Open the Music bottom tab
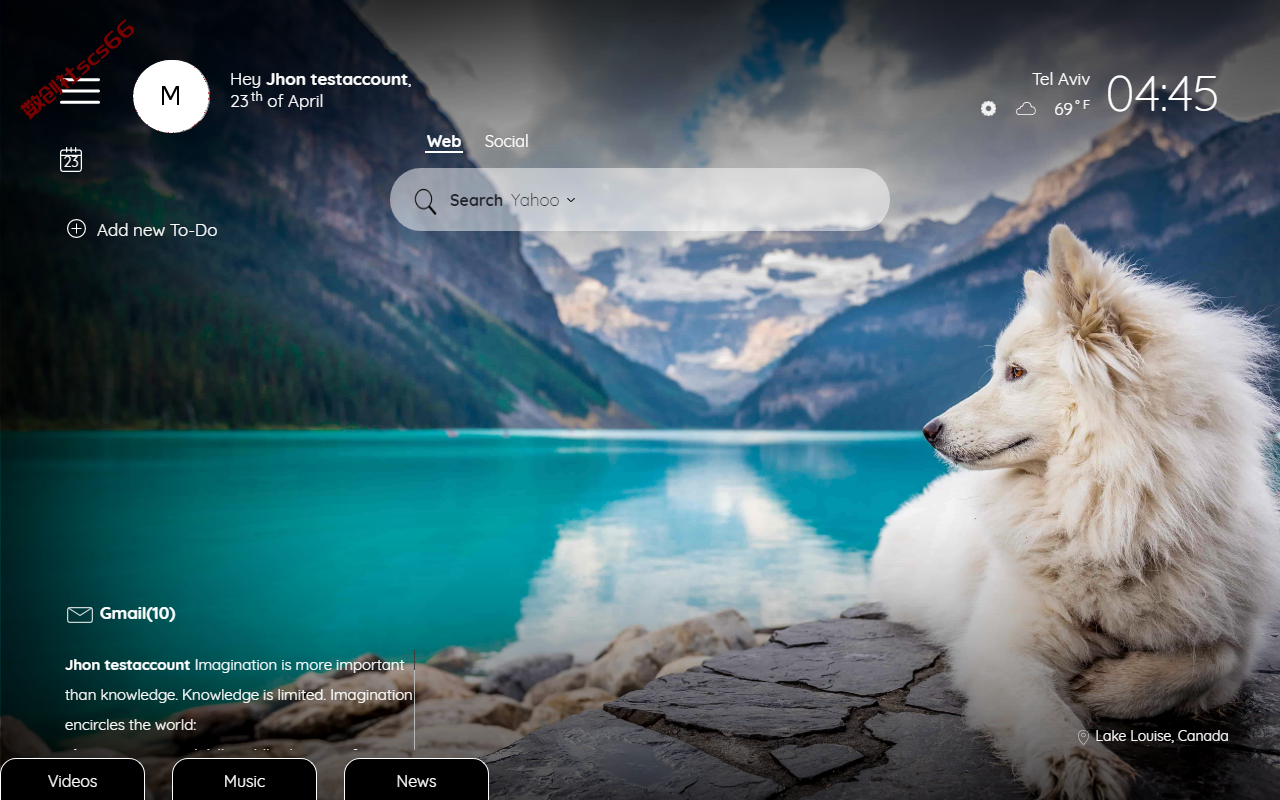 245,780
